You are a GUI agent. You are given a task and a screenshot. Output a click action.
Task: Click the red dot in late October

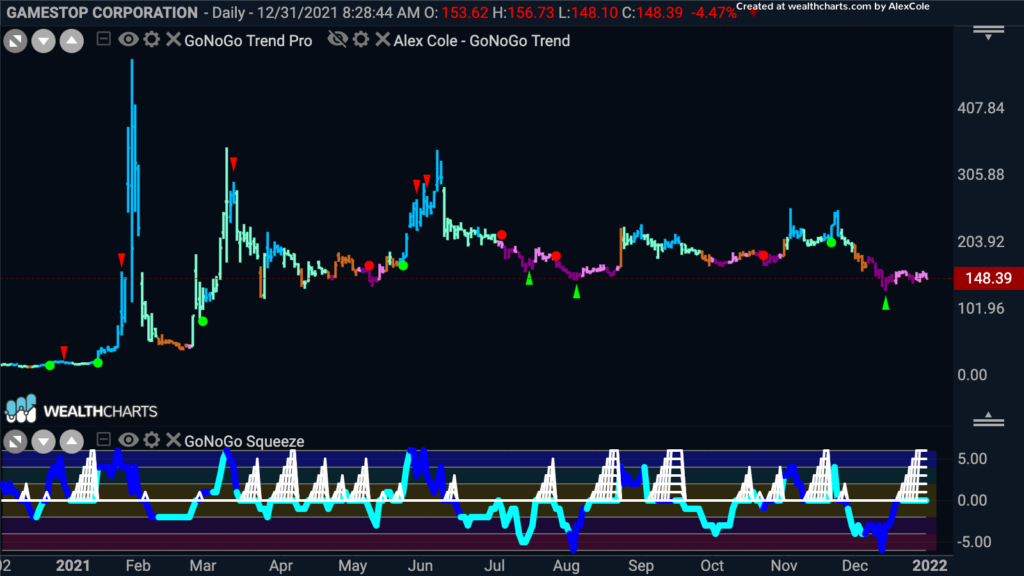763,255
